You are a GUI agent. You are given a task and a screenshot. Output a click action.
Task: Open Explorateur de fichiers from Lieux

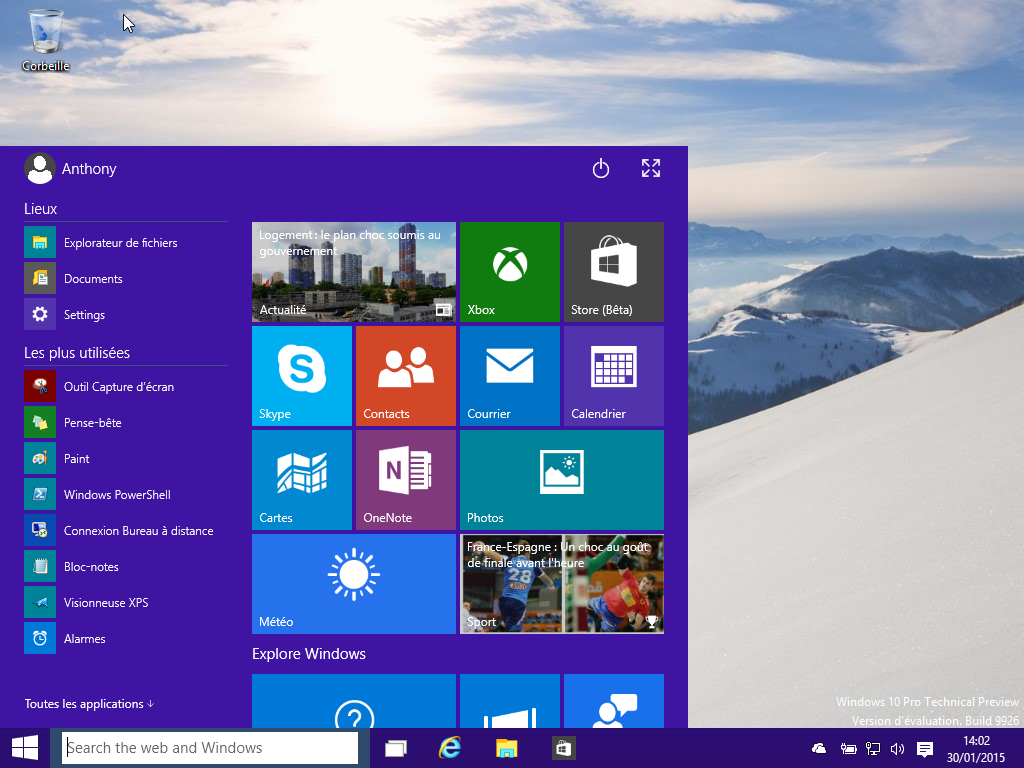[x=120, y=243]
